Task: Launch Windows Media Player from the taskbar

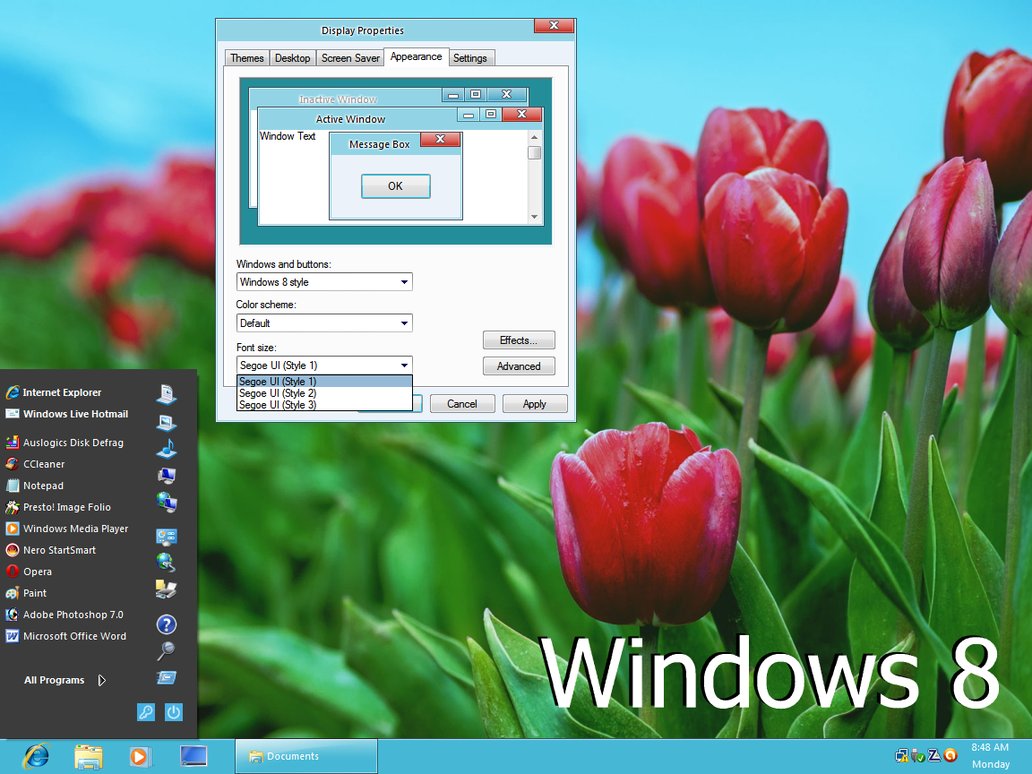Action: tap(140, 756)
